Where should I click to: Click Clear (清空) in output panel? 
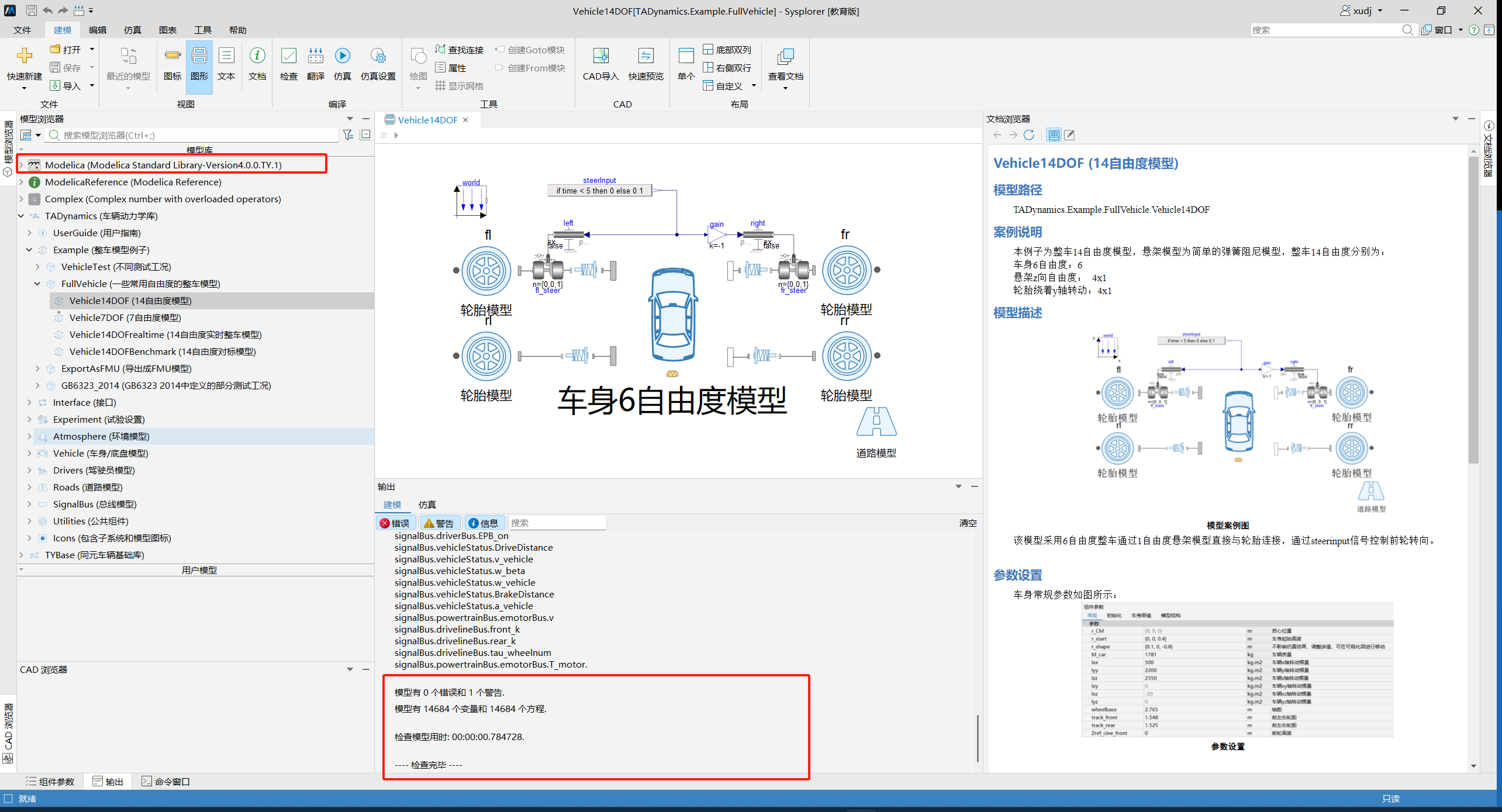(x=968, y=523)
